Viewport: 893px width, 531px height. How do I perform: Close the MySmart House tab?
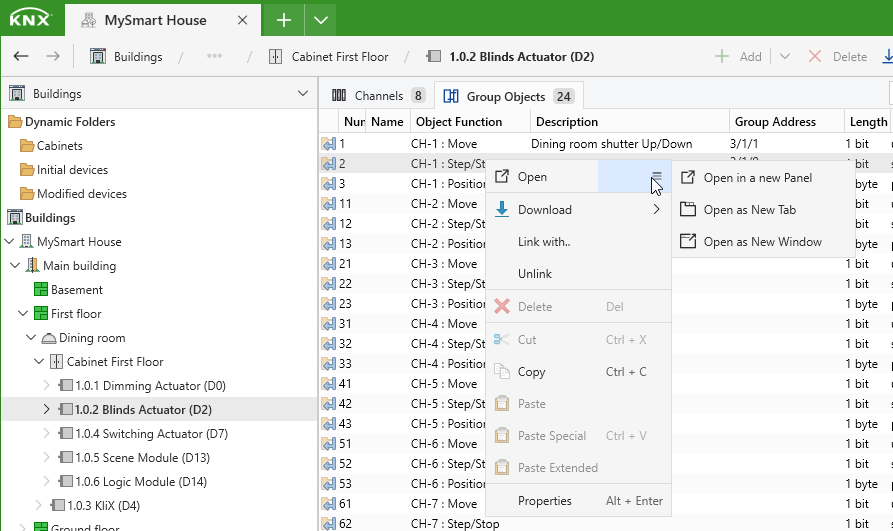tap(242, 21)
